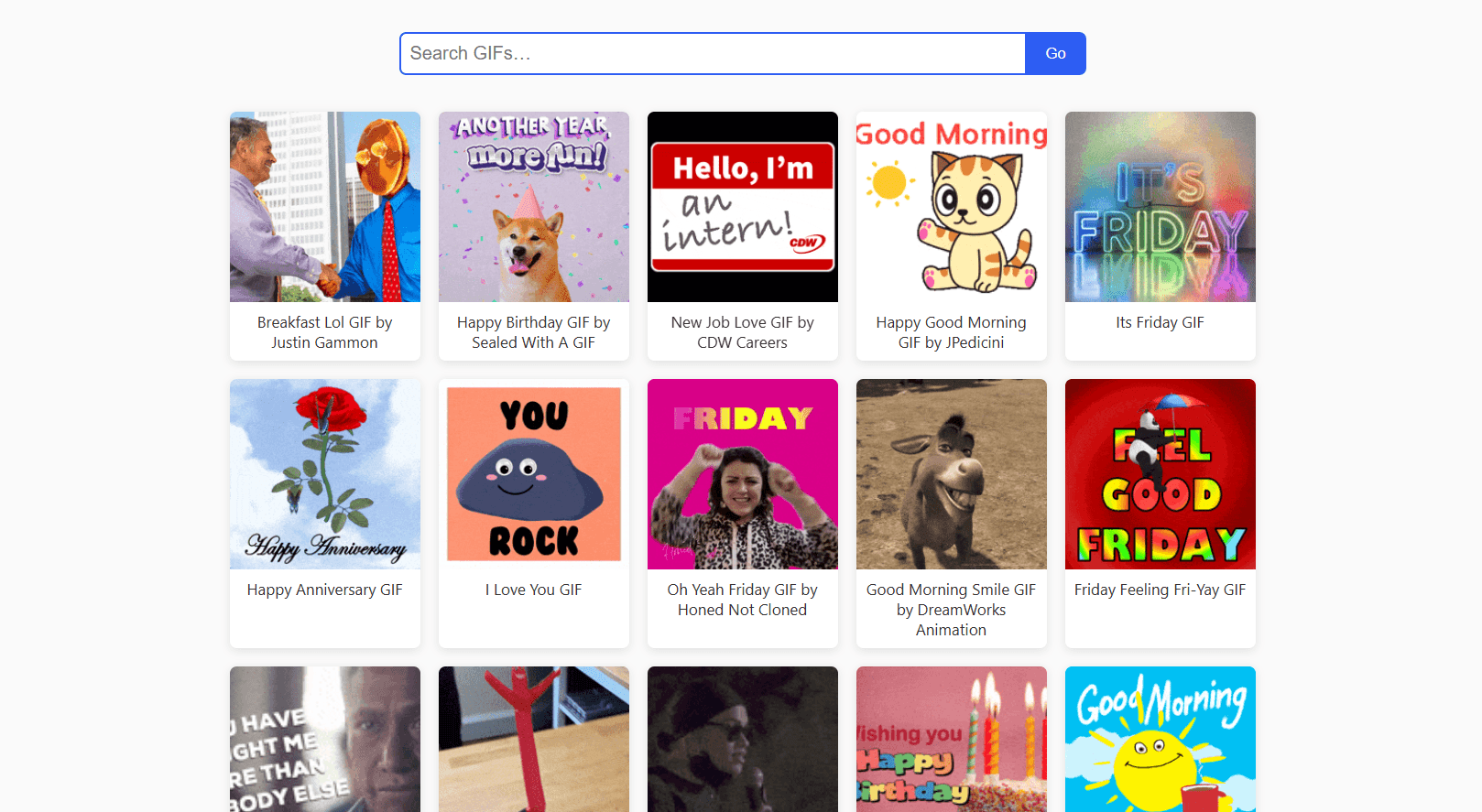This screenshot has height=812, width=1482.
Task: Open the Feel Good Friday panda GIF
Action: (x=1160, y=474)
